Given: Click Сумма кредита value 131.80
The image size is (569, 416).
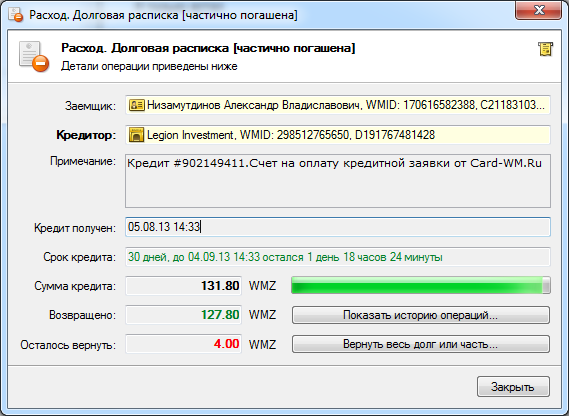Looking at the screenshot, I should 184,286.
